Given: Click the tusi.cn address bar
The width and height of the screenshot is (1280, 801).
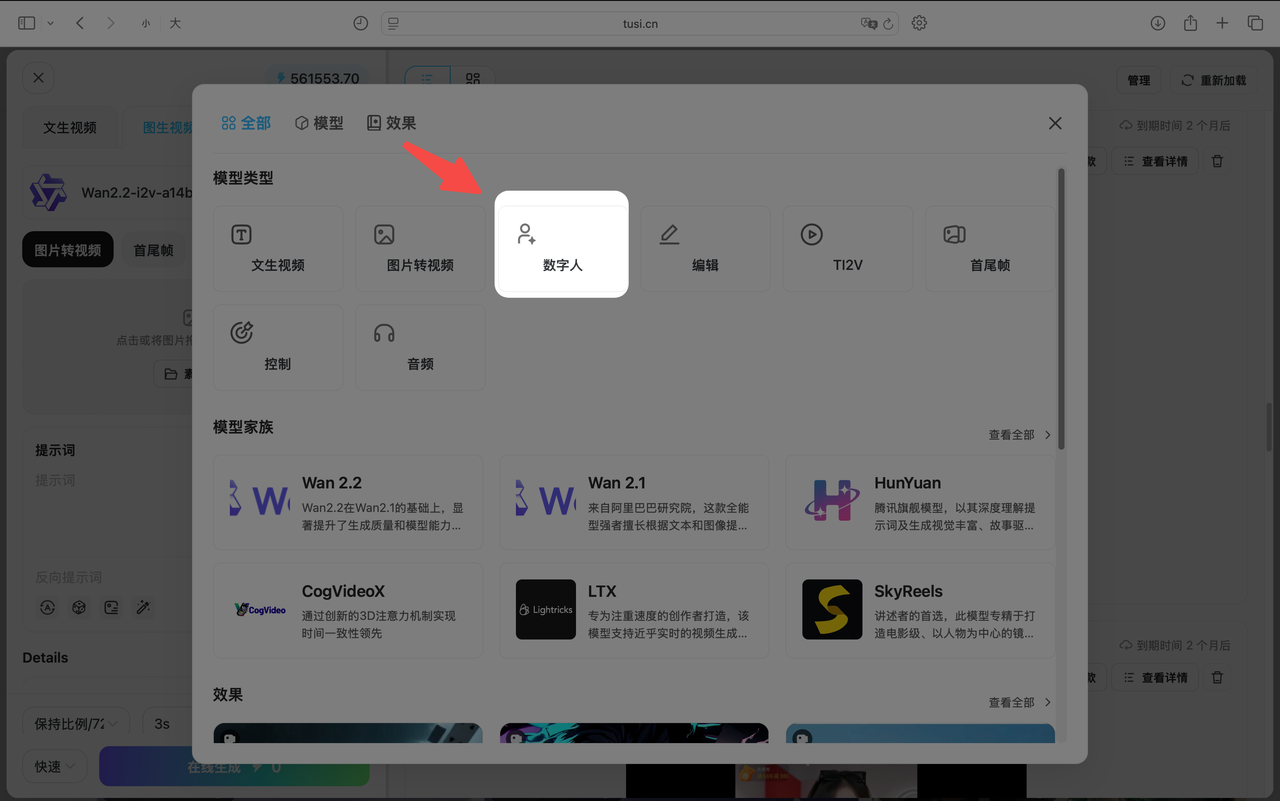Looking at the screenshot, I should tap(640, 23).
